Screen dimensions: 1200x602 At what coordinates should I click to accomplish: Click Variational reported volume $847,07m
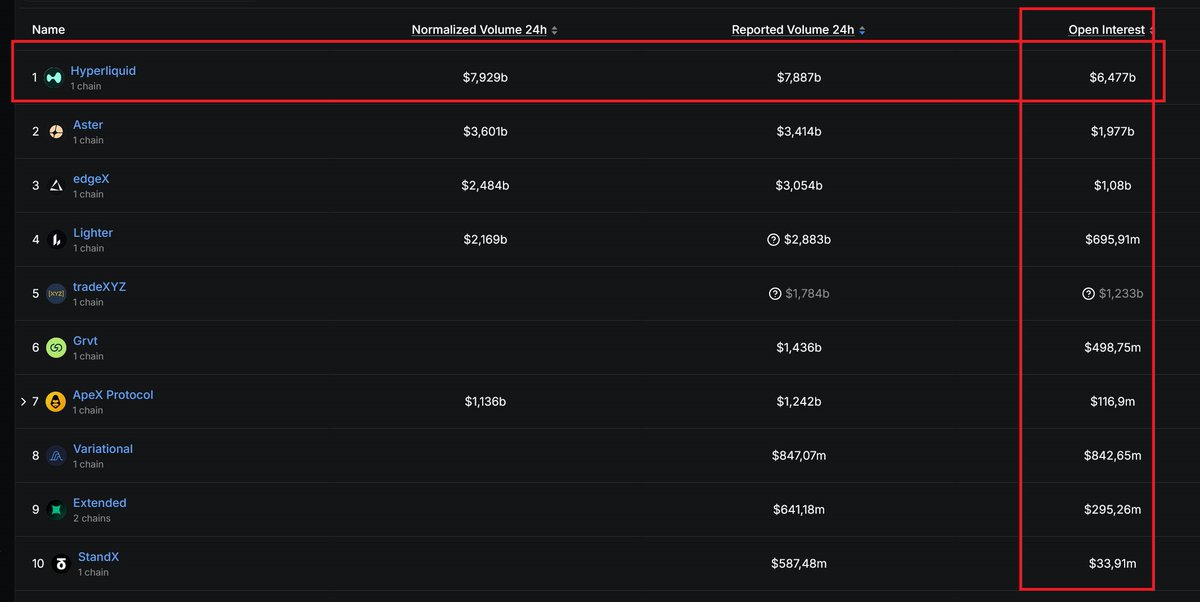click(x=799, y=455)
